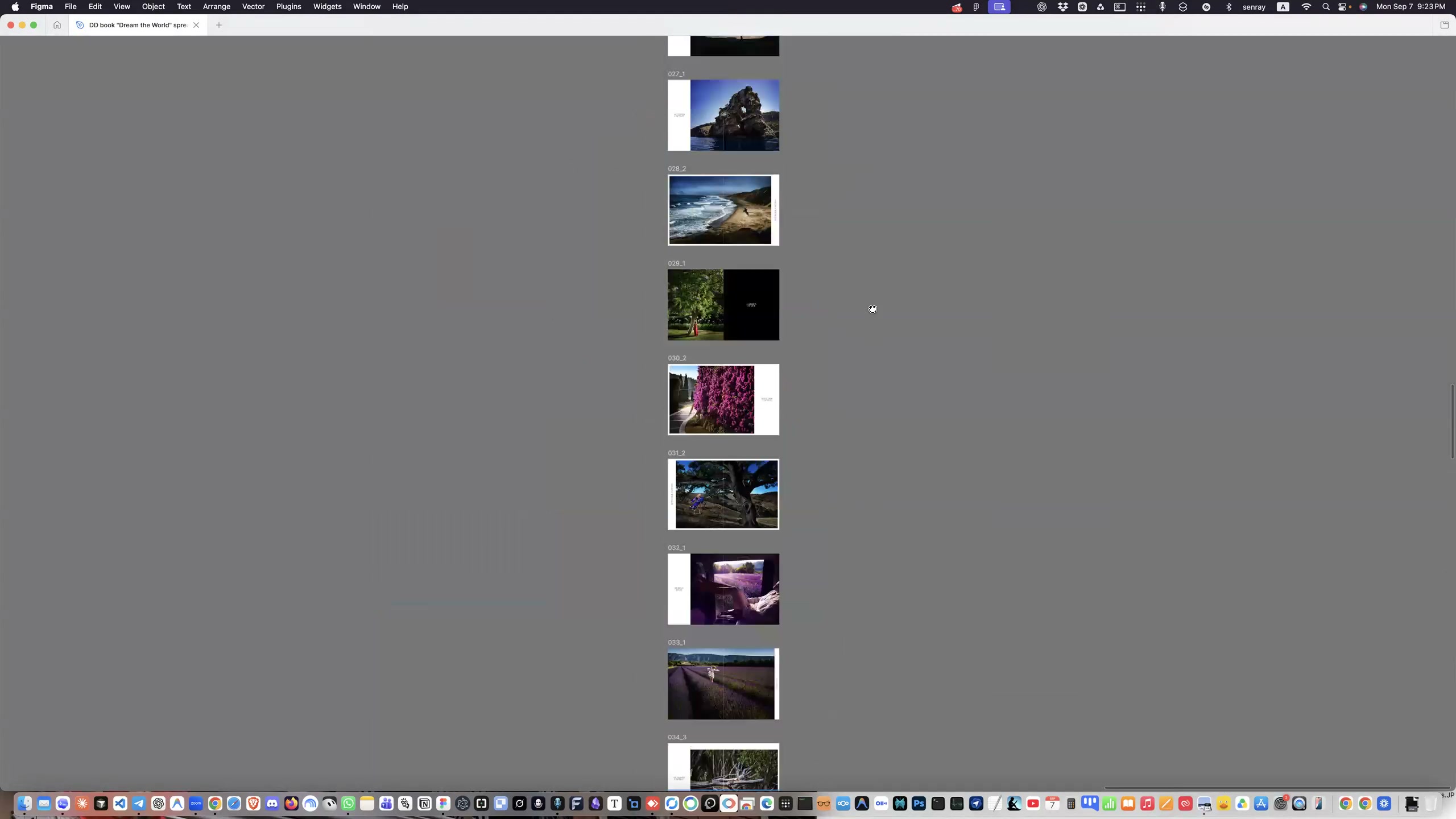The image size is (1456, 819).
Task: Launch Discord from the Dock
Action: tap(272, 804)
